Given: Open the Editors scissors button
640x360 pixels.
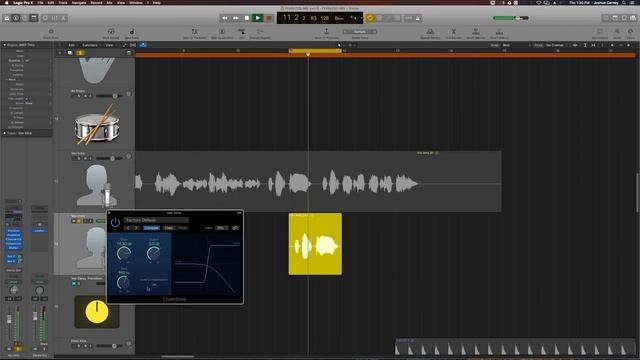Looking at the screenshot, I should coord(63,18).
